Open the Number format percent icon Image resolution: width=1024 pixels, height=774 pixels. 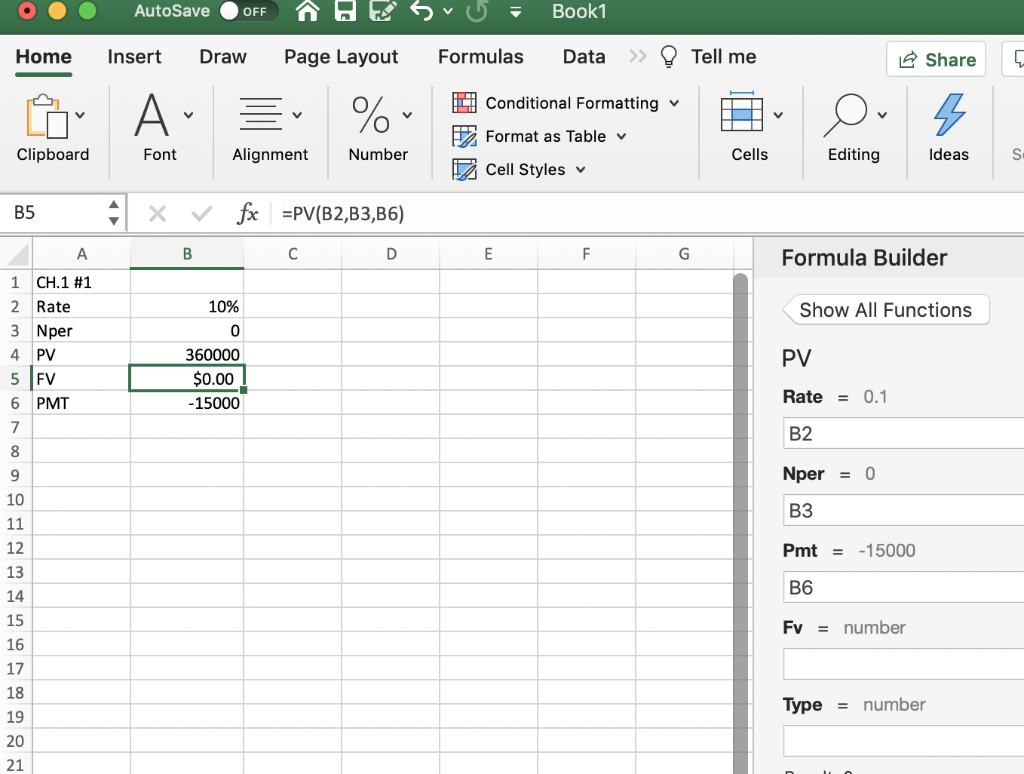point(370,115)
